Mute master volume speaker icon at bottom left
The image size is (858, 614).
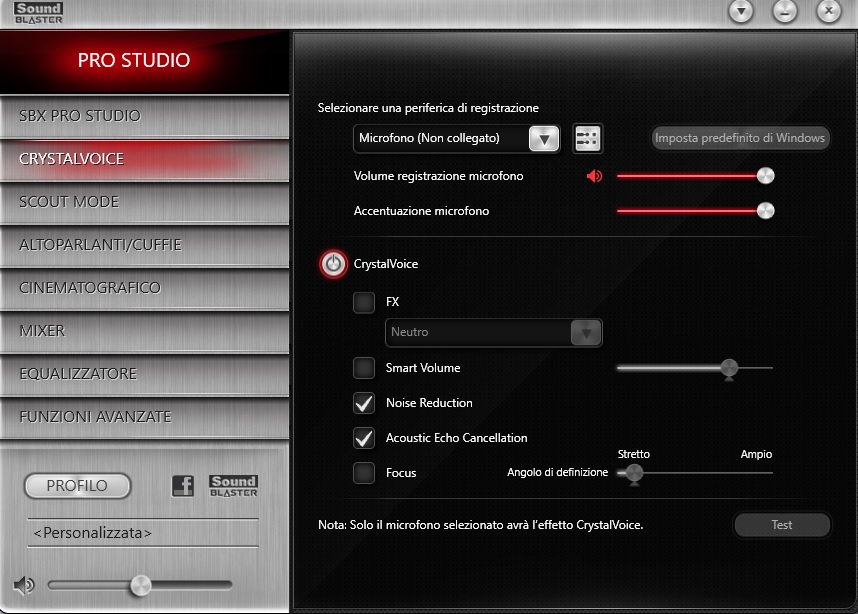click(24, 585)
